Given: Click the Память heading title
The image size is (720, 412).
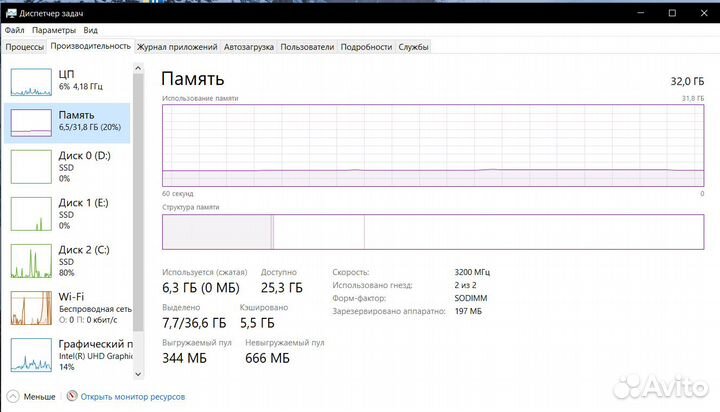Looking at the screenshot, I should pos(193,79).
